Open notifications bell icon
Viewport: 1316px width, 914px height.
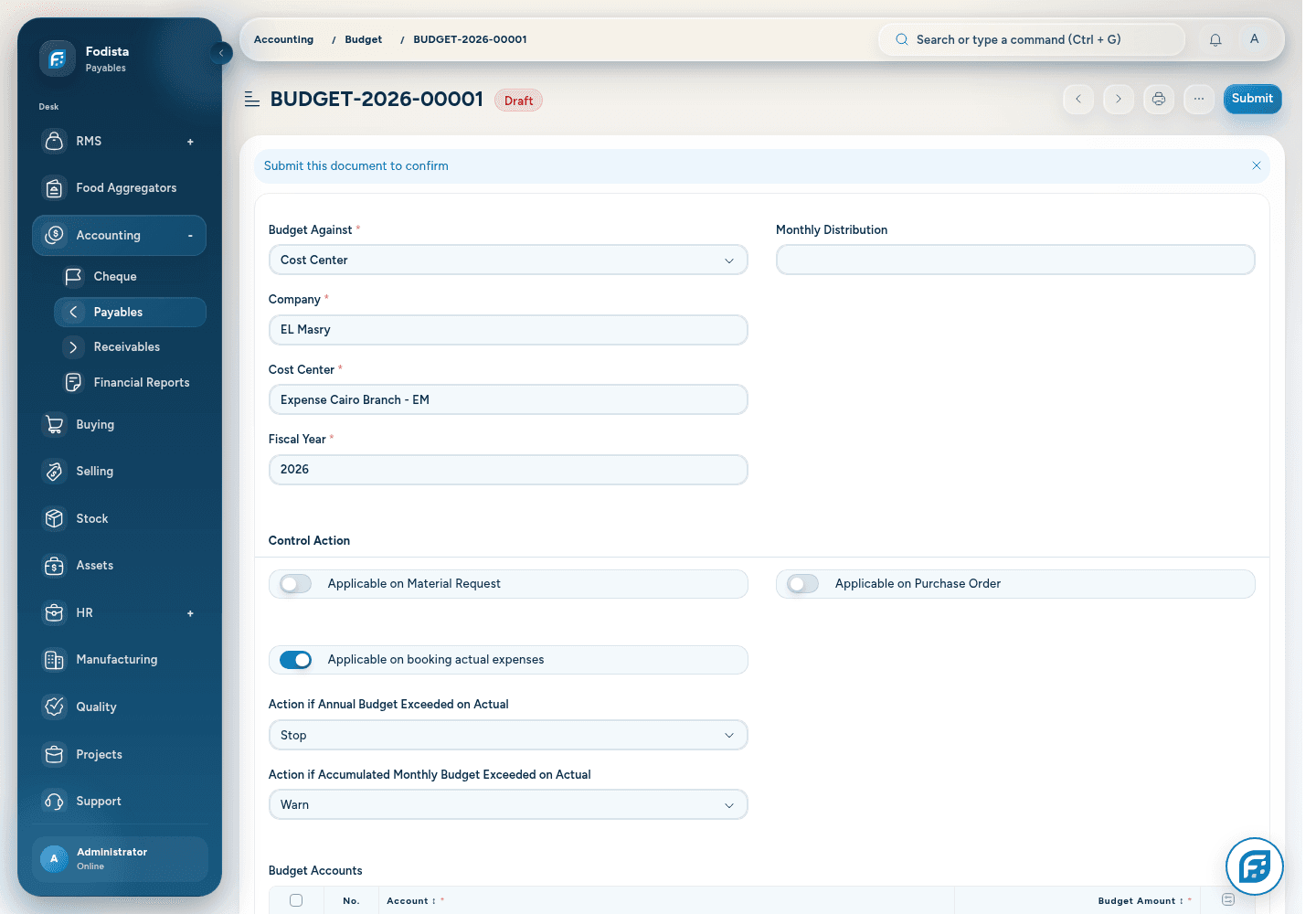click(x=1215, y=39)
